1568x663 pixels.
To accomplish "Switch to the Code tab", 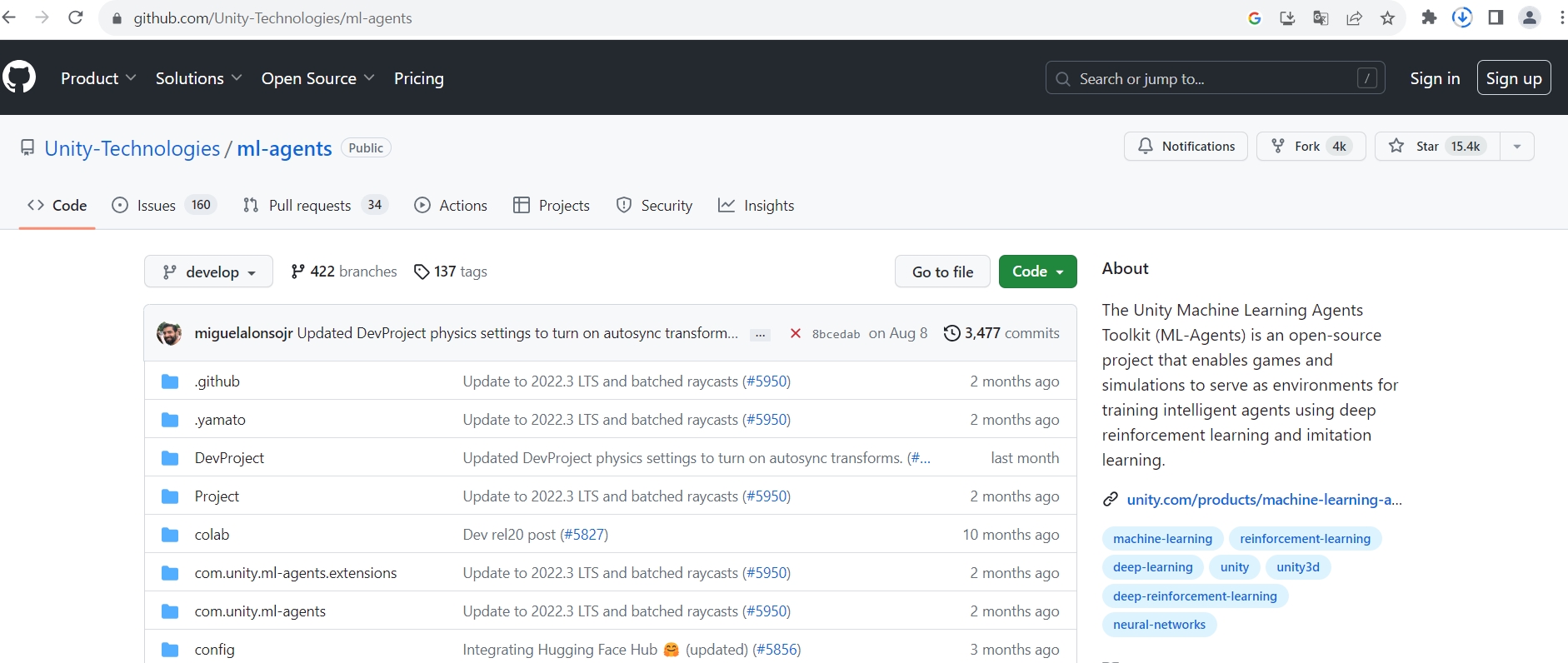I will [57, 205].
